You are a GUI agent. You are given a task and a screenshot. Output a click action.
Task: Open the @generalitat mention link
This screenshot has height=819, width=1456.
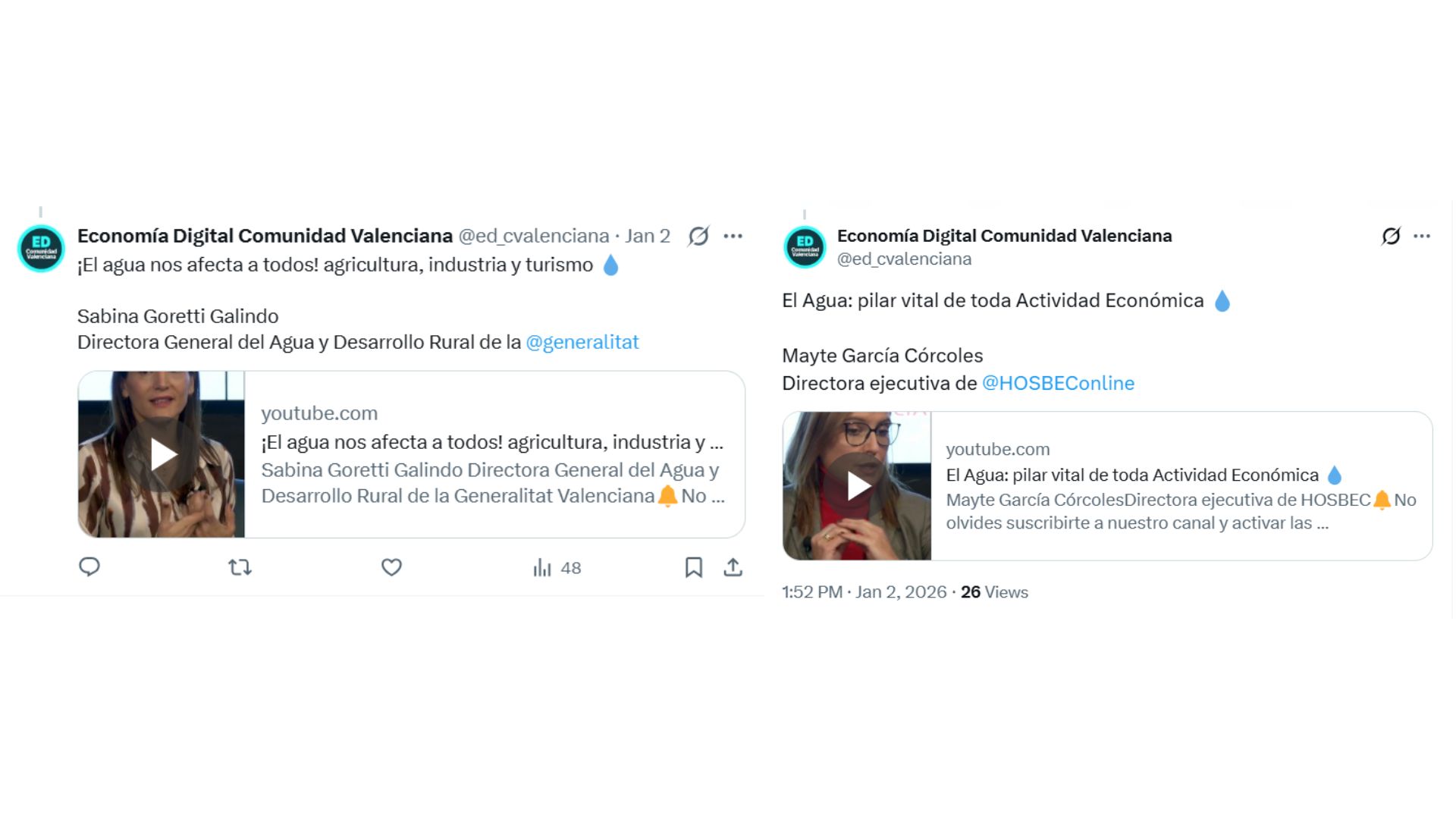tap(582, 342)
